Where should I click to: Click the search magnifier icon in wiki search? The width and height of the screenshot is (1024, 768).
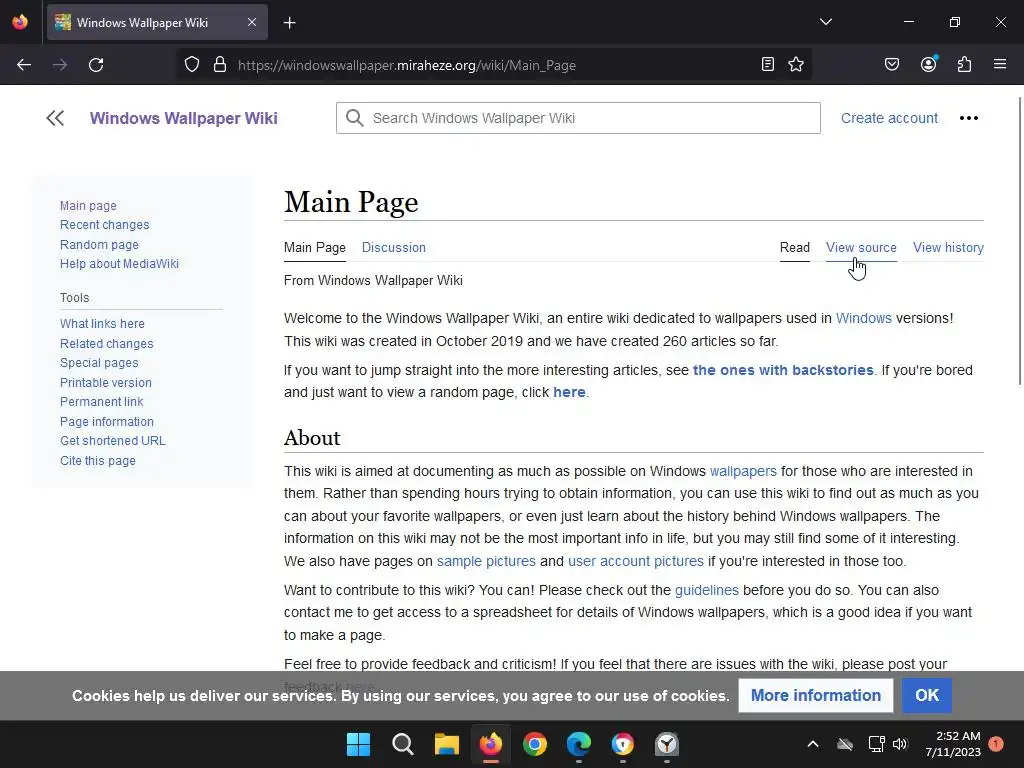(x=355, y=118)
